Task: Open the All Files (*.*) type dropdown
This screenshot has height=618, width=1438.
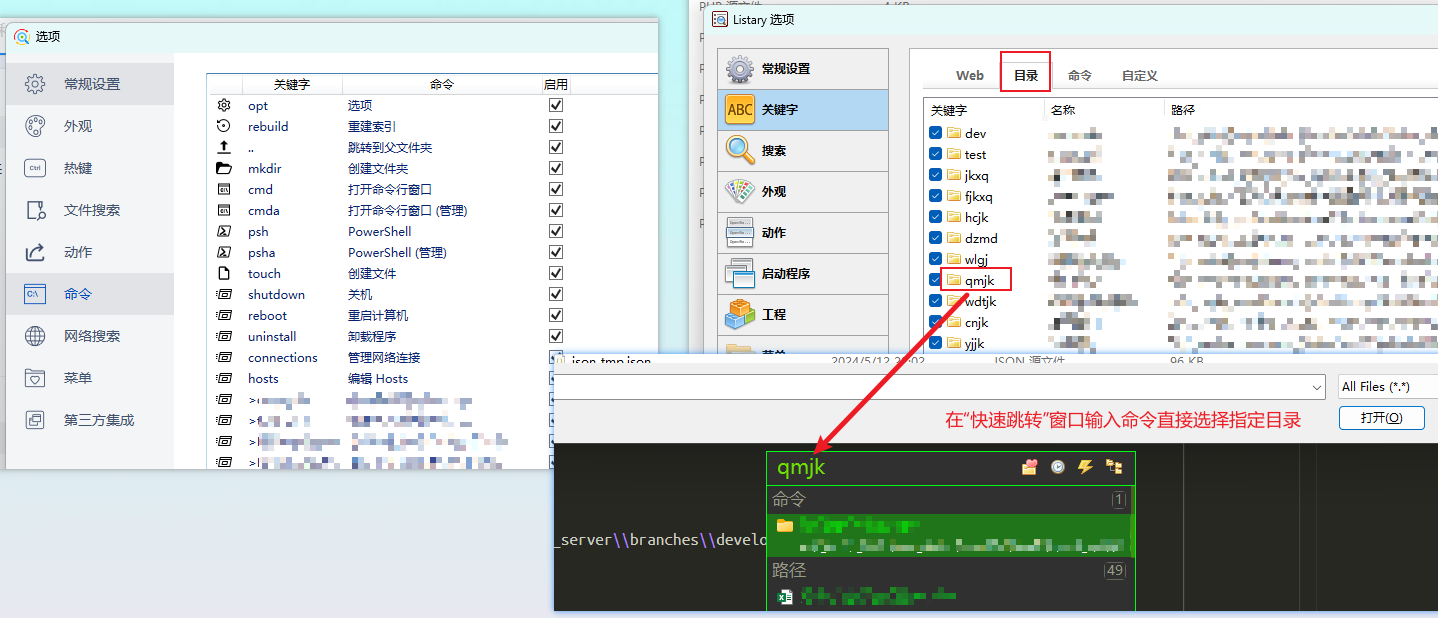Action: pos(1387,387)
